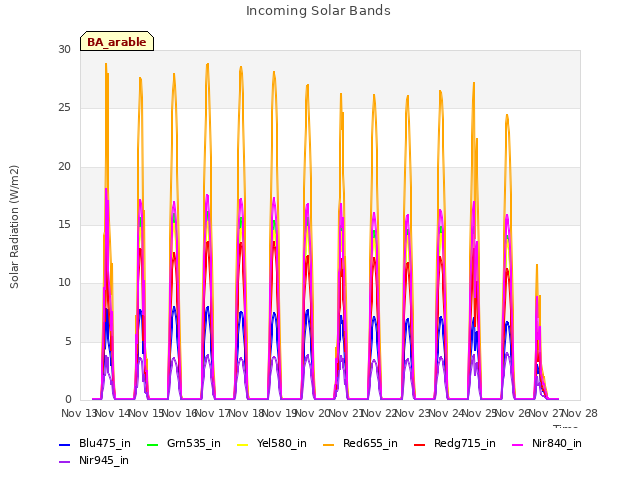This screenshot has width=640, height=480.
Task: Click the 10 y-axis tick label
Action: [64, 283]
